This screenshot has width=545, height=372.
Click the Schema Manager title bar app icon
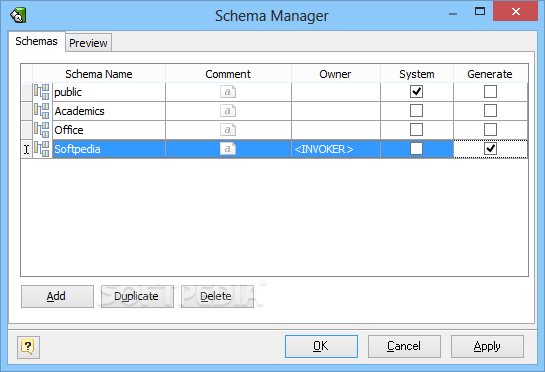coord(18,15)
